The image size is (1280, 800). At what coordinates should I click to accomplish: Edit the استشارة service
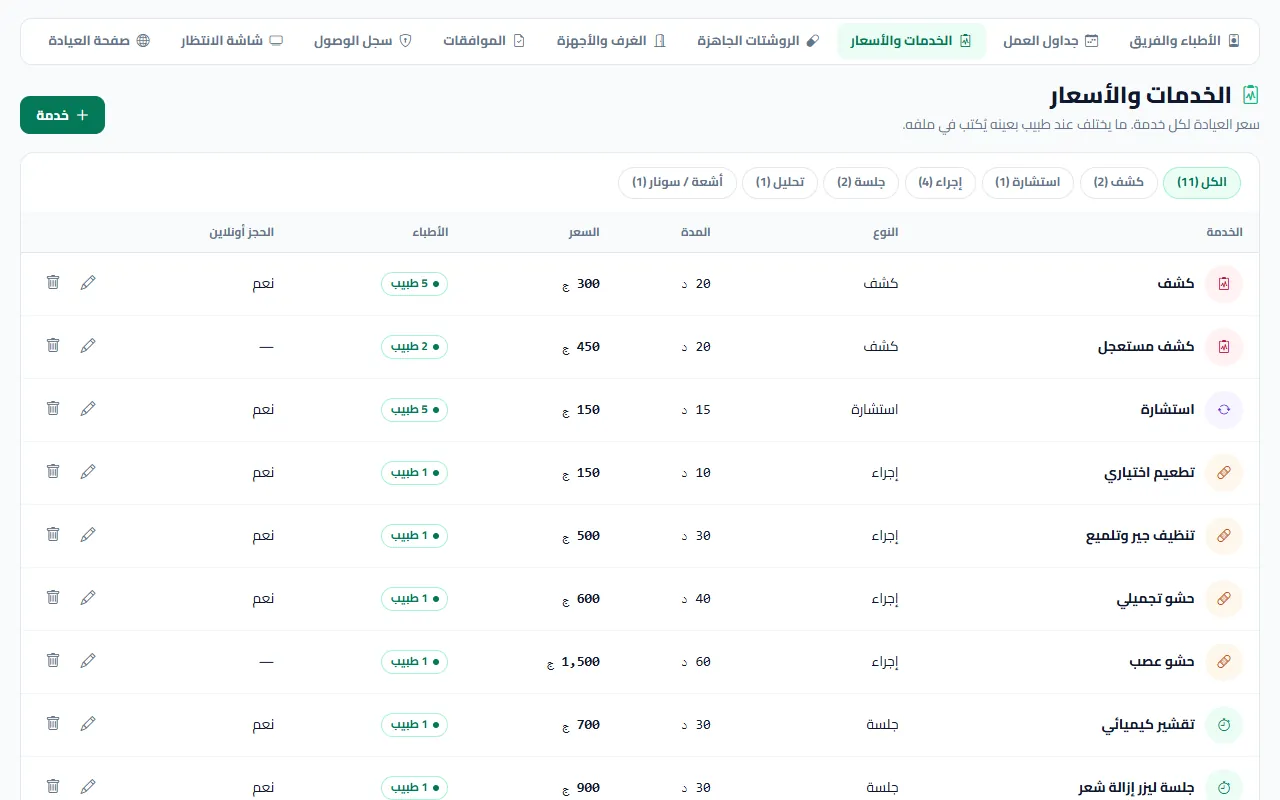coord(88,409)
